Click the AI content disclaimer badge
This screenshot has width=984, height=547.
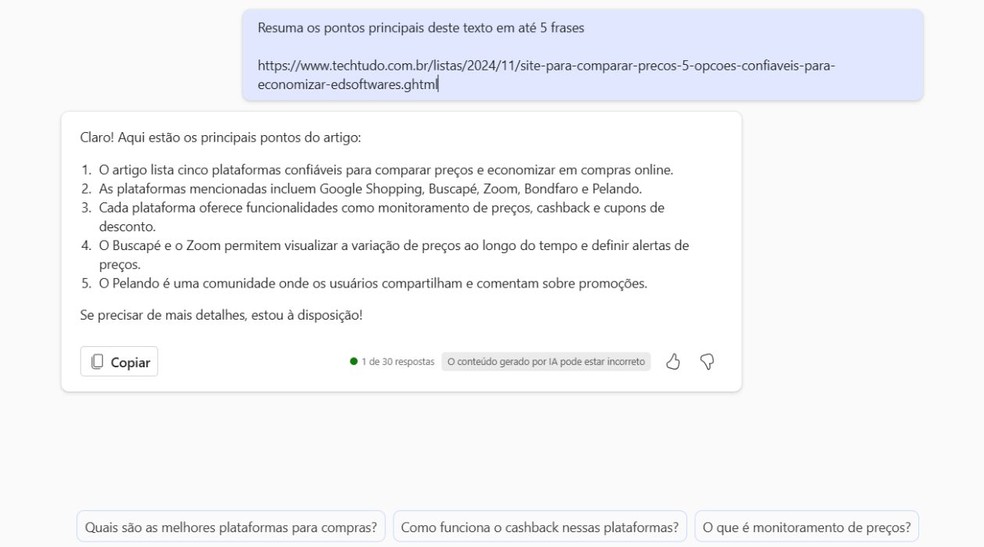coord(546,362)
